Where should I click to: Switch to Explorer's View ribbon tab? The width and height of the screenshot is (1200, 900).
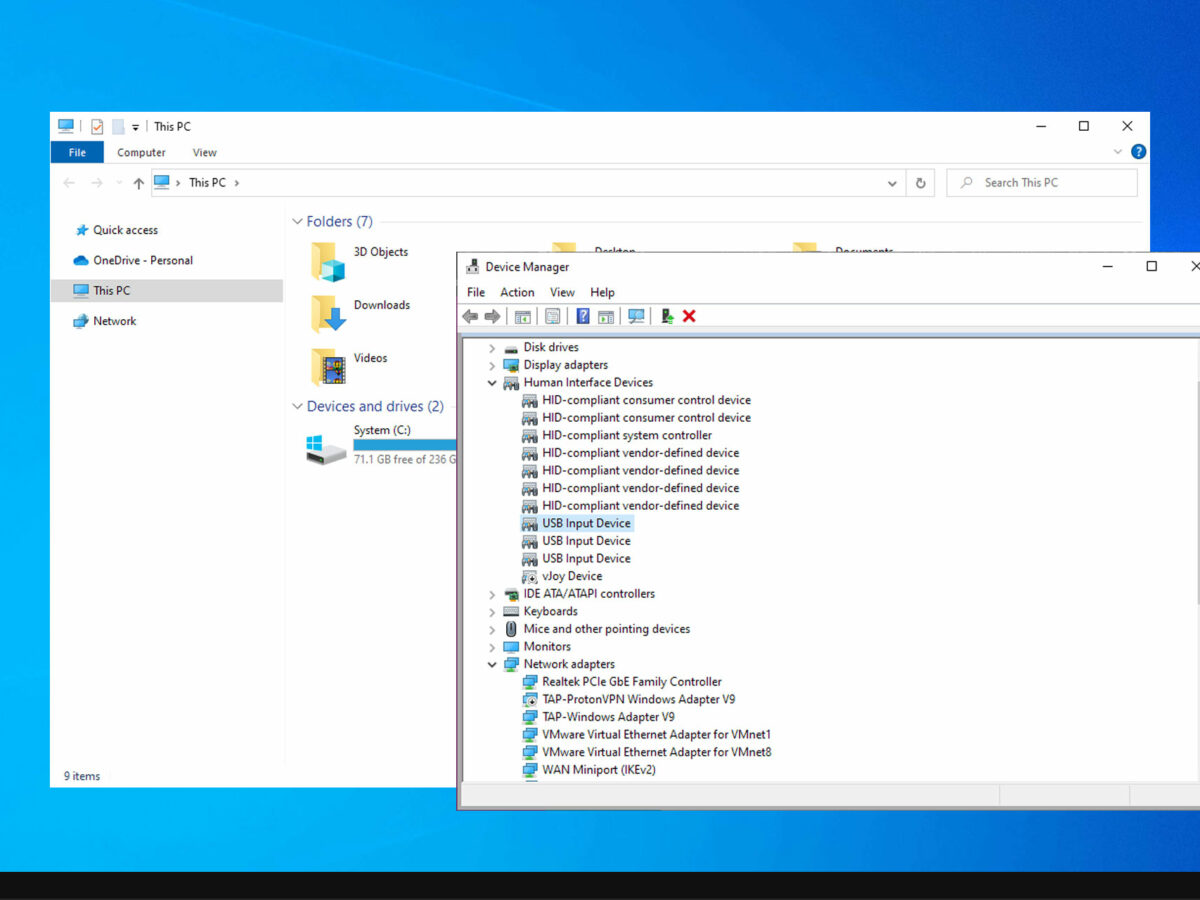[205, 153]
